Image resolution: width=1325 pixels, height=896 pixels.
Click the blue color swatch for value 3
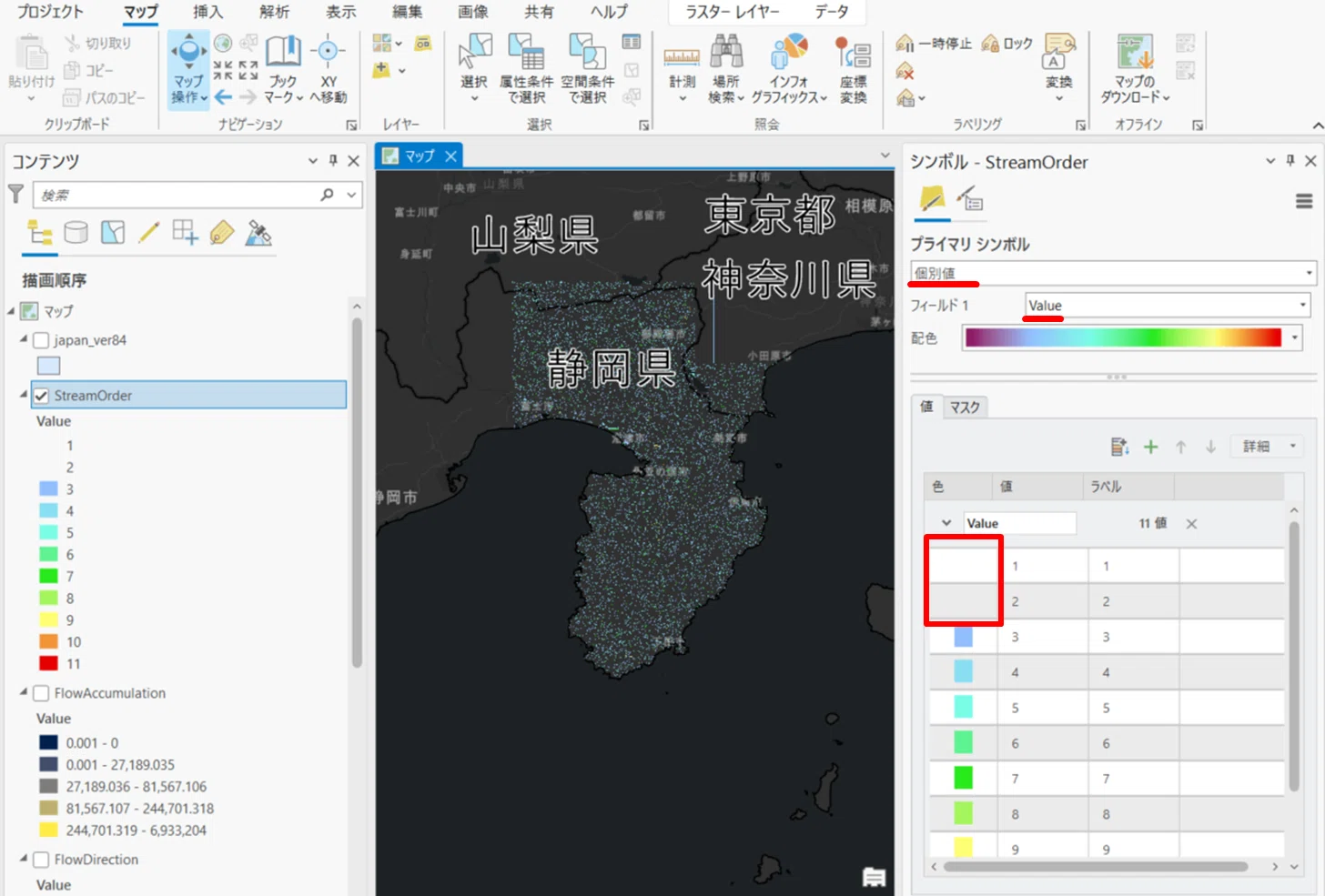(x=963, y=637)
